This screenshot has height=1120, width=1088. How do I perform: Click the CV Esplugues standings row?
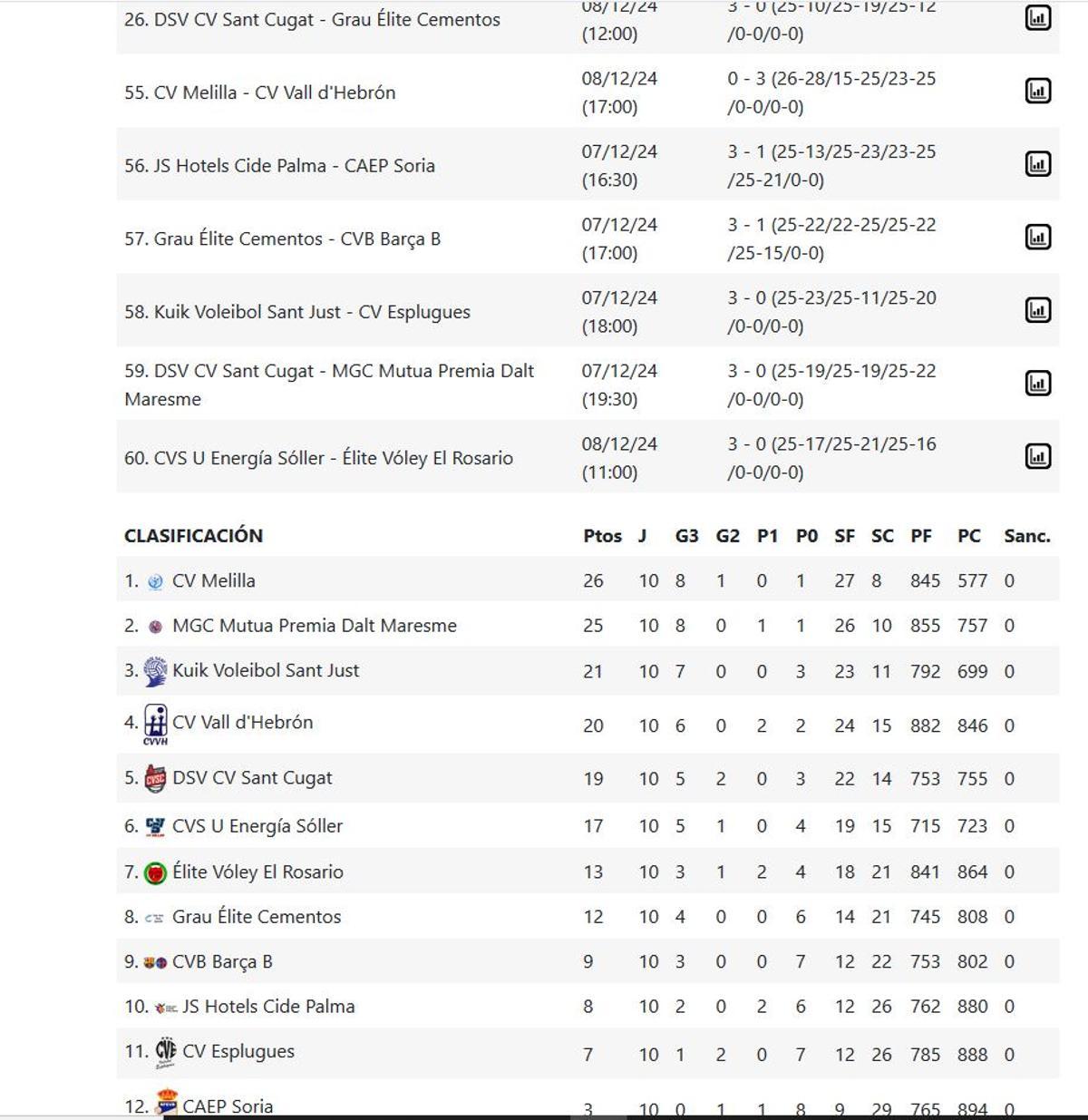241,1051
